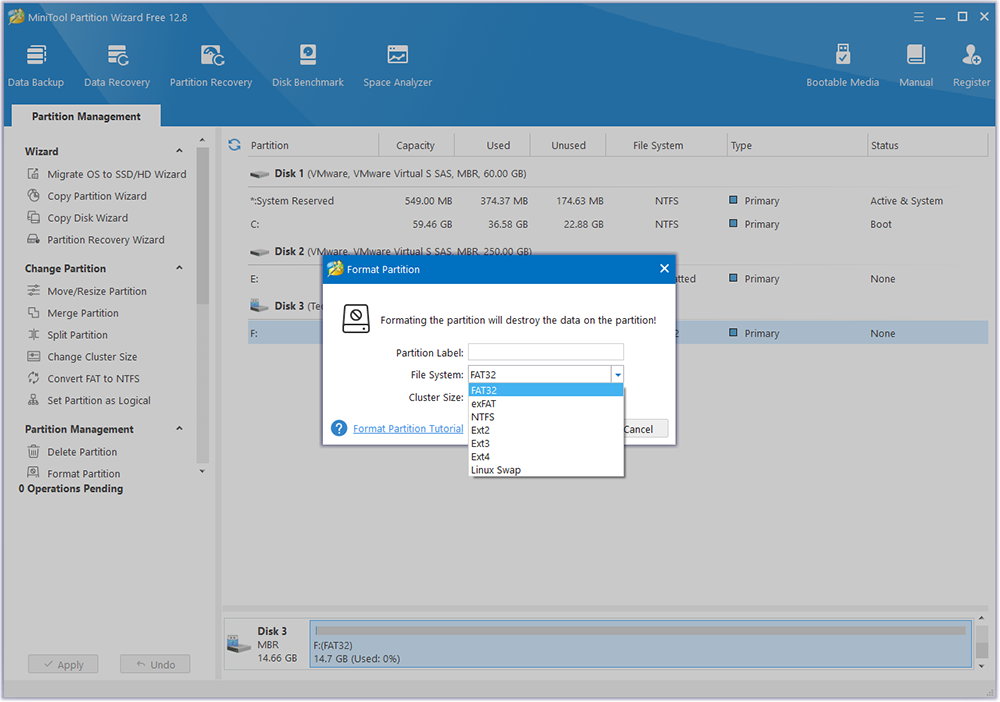
Task: Choose exFAT from the file system list
Action: coord(546,404)
